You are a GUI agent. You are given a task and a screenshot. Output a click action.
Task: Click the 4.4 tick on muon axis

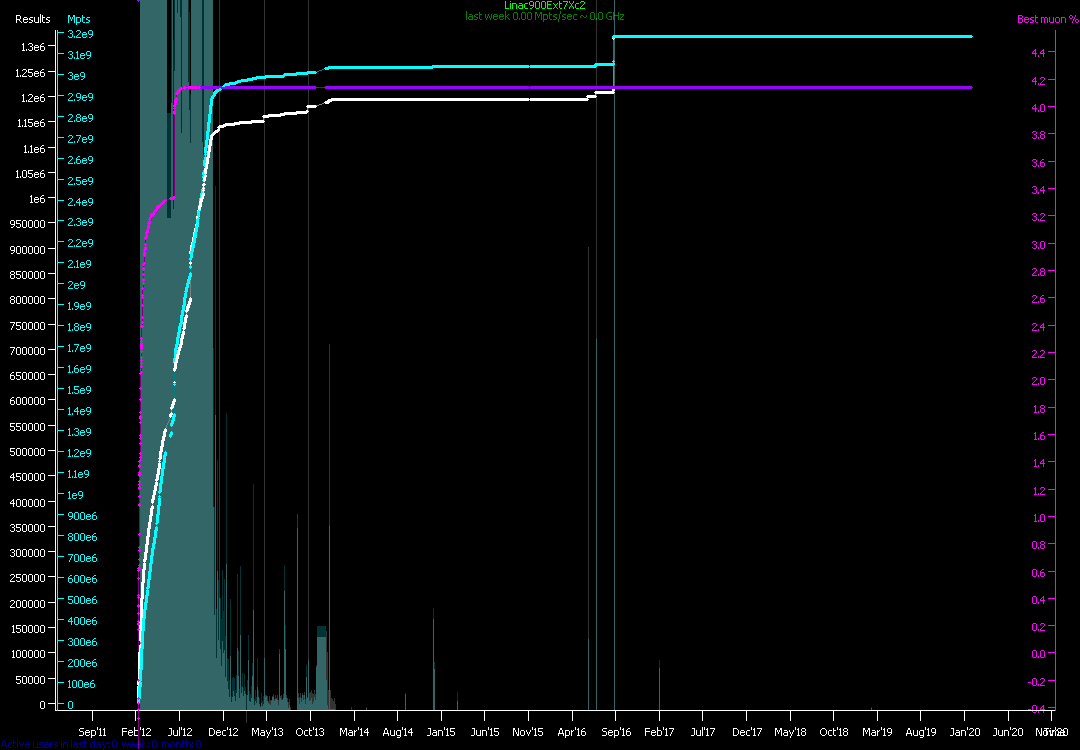click(x=1037, y=52)
